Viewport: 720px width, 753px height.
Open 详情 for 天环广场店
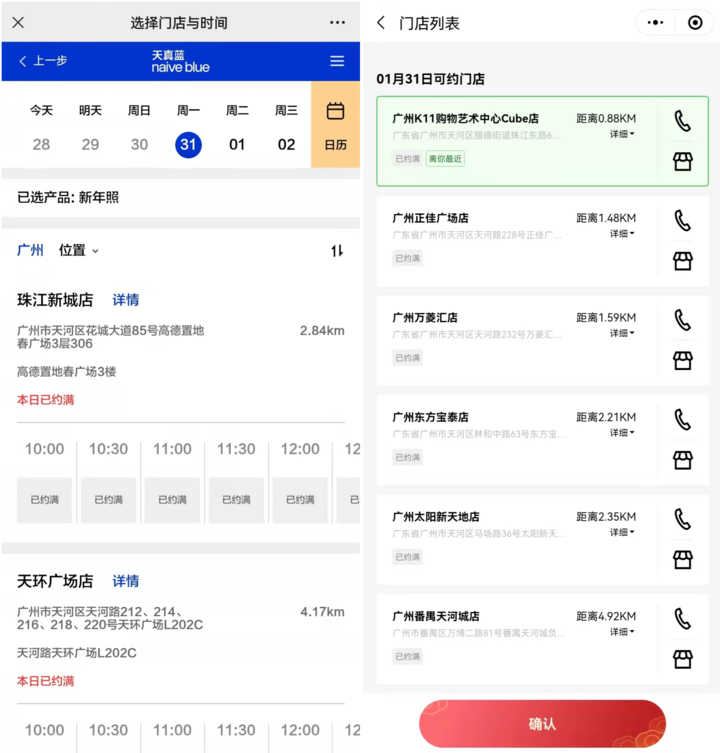coord(126,581)
